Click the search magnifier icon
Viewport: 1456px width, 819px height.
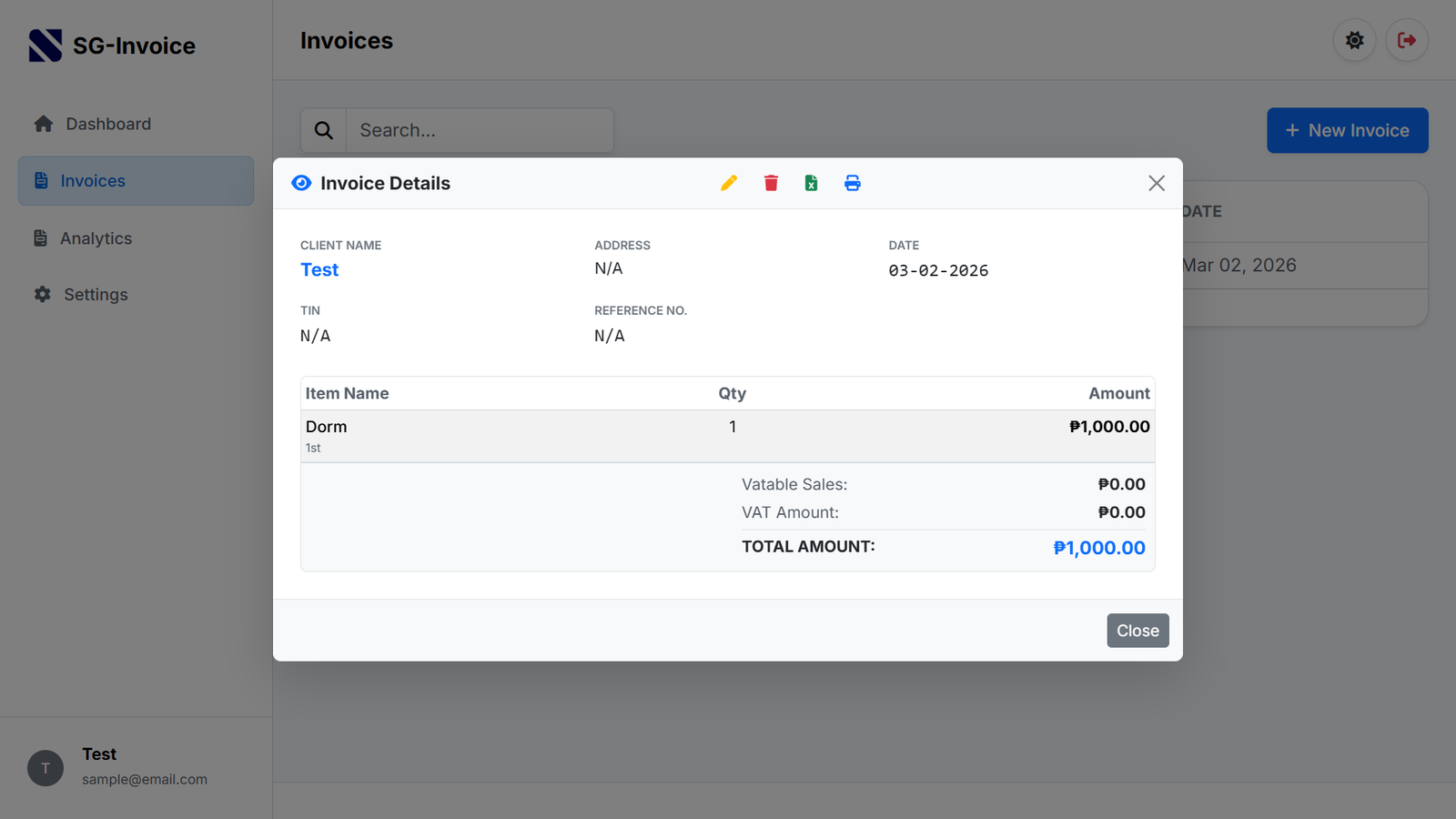324,130
